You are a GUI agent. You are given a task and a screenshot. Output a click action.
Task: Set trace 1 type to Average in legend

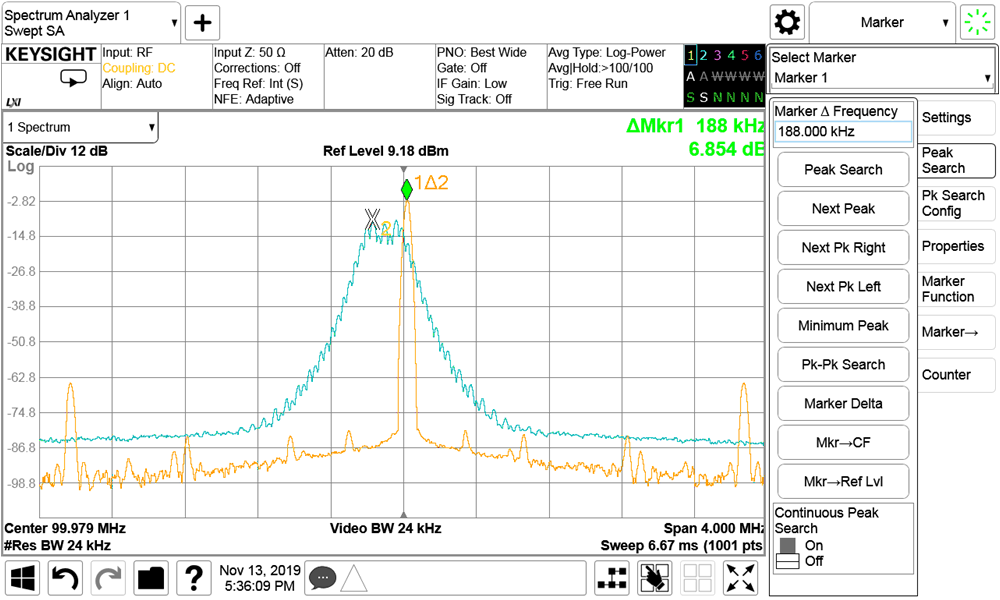pos(691,76)
